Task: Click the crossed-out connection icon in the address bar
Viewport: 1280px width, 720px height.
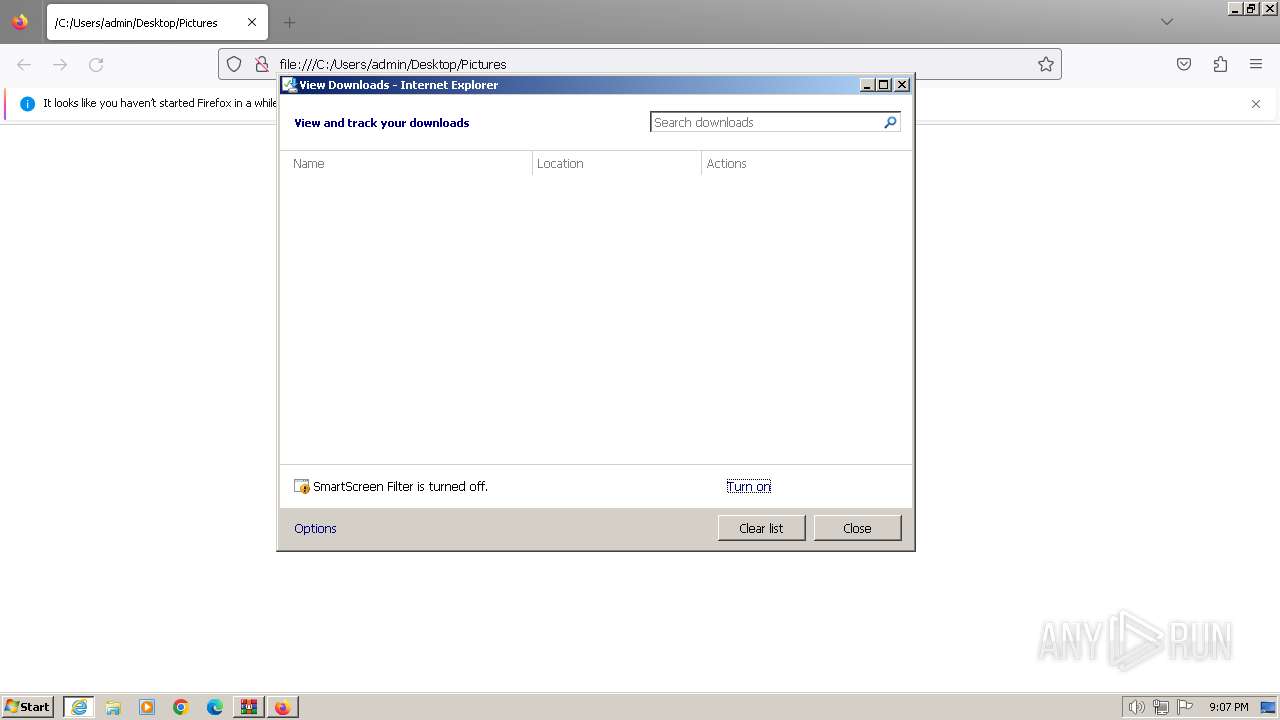Action: click(262, 64)
